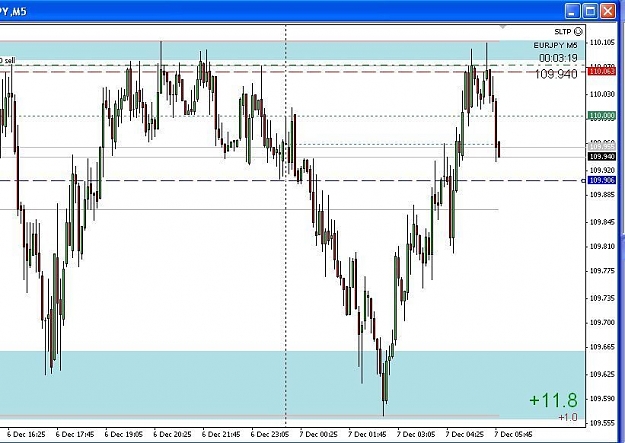
Task: Click the 109.665 price axis label
Action: coord(602,347)
